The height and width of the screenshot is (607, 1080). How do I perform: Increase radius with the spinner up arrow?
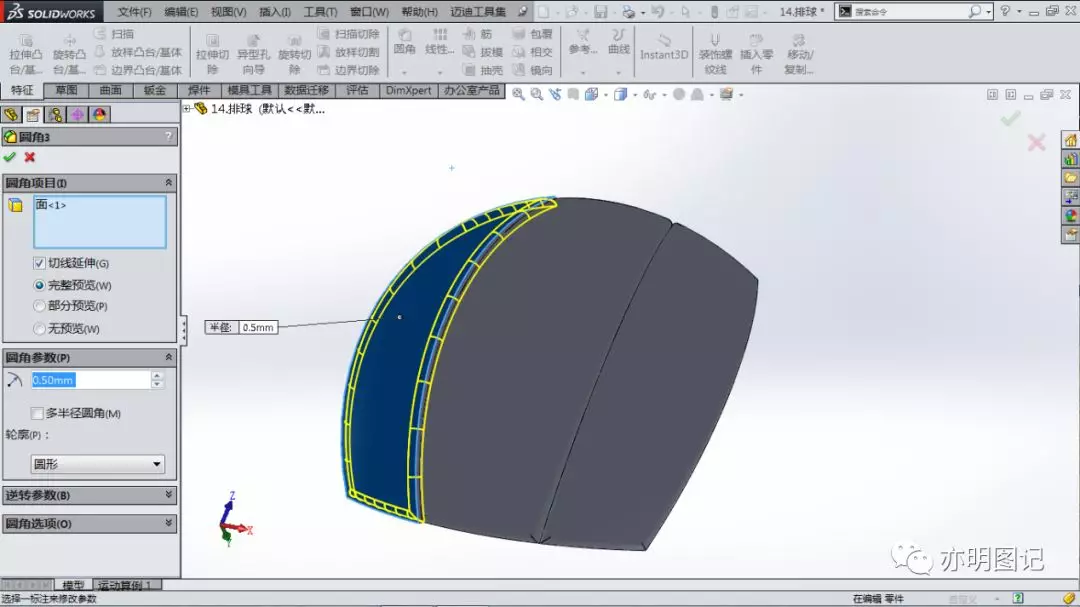157,375
